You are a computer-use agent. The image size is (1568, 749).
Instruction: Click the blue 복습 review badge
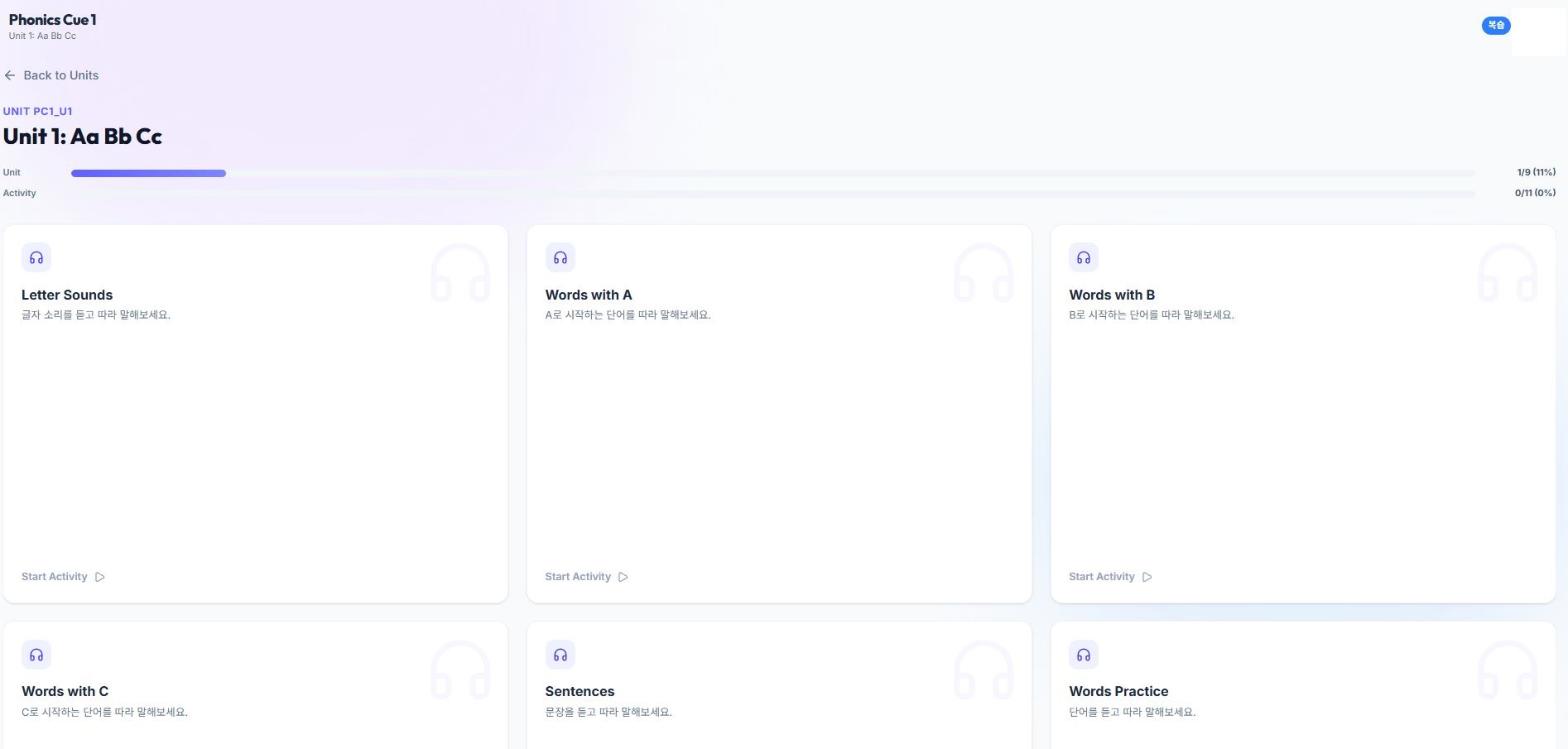click(x=1496, y=26)
